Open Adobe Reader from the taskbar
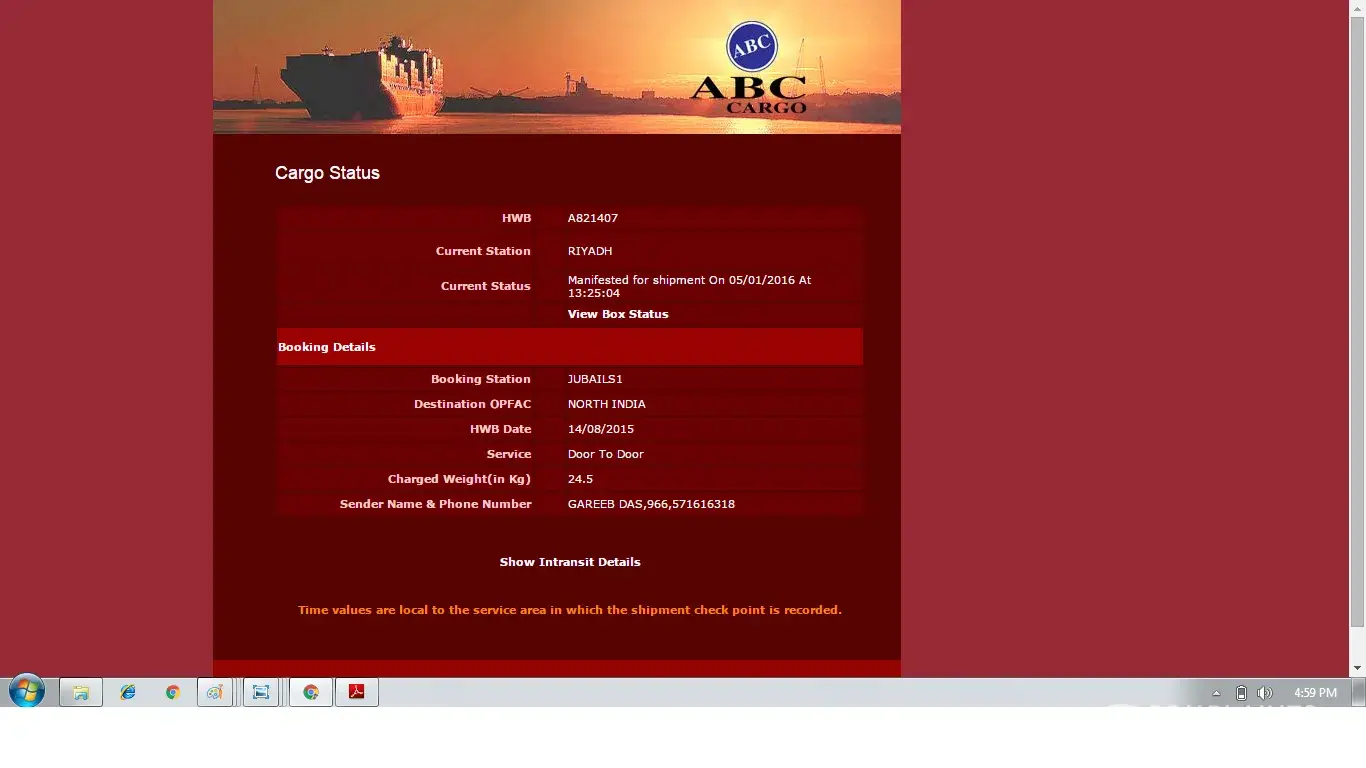The height and width of the screenshot is (768, 1366). [x=357, y=692]
